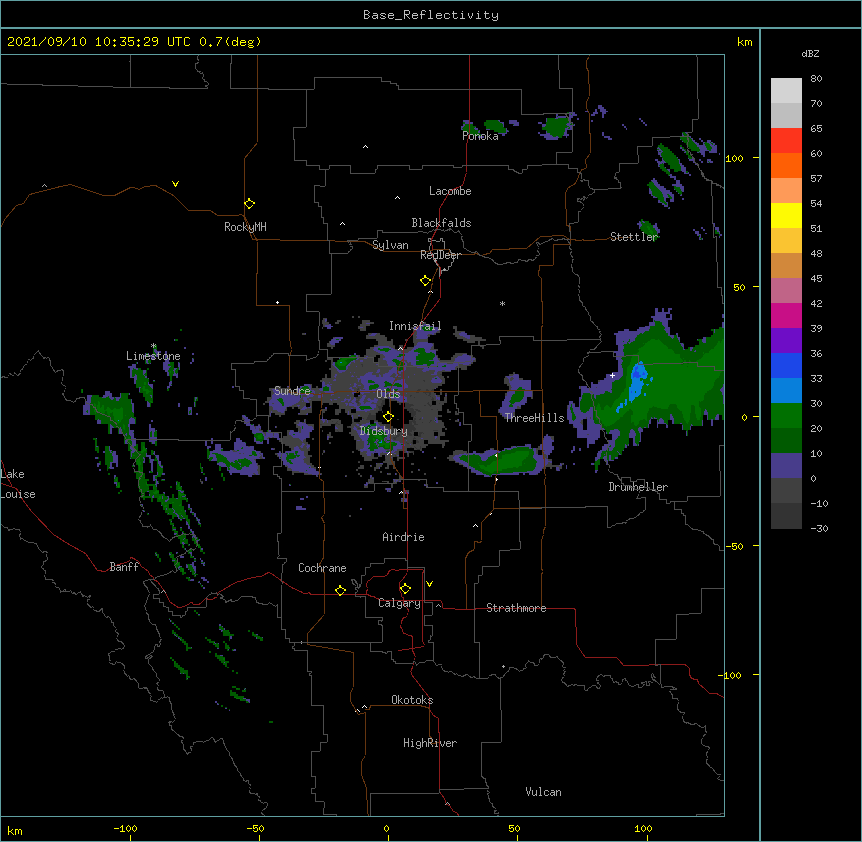Click the Olds label
This screenshot has height=842, width=862.
pos(388,394)
